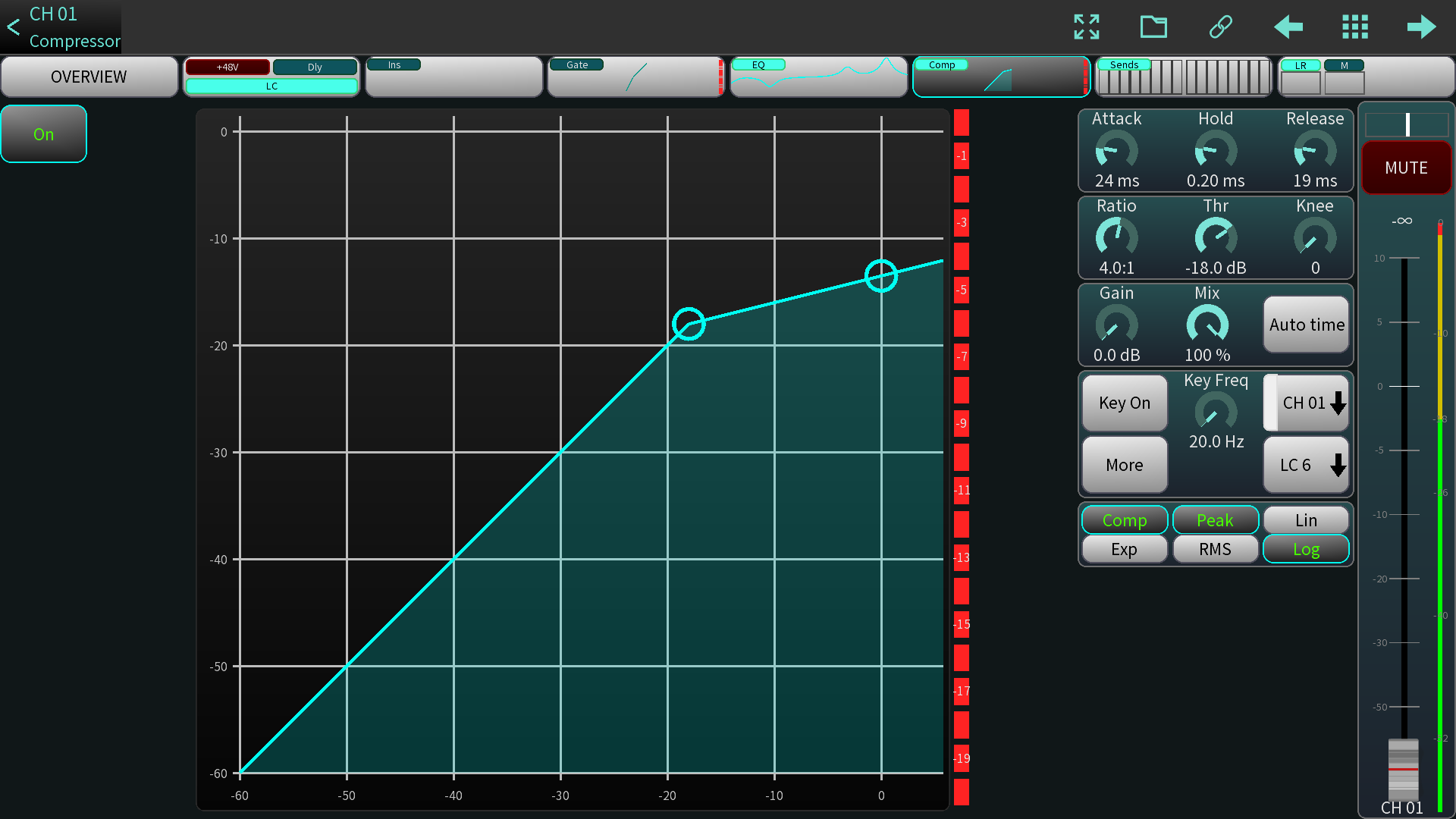Go to previous channel with left arrow

click(x=1288, y=27)
